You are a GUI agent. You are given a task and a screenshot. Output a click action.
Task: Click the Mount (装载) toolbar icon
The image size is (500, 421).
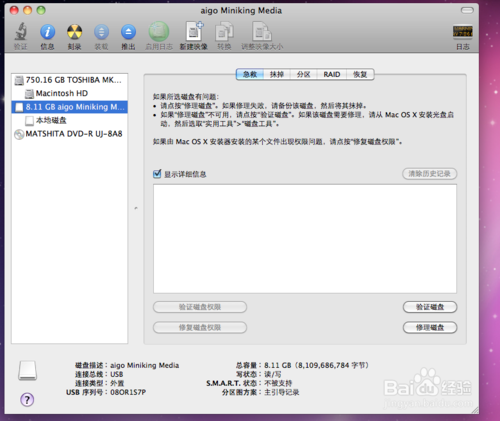click(101, 32)
